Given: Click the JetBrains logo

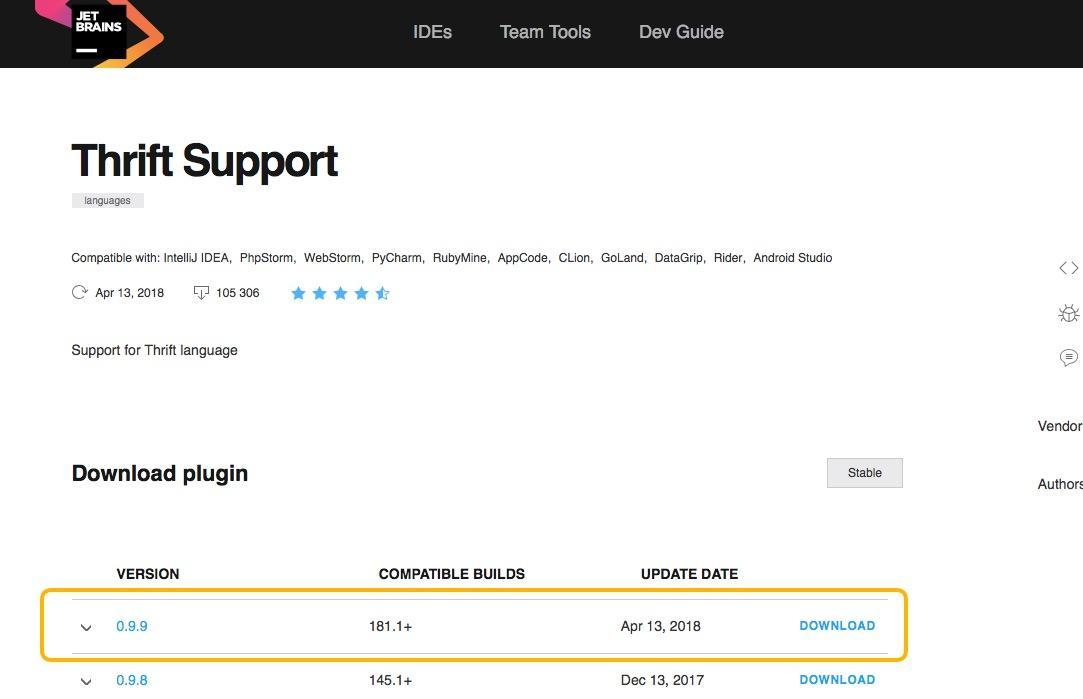Looking at the screenshot, I should pyautogui.click(x=99, y=32).
